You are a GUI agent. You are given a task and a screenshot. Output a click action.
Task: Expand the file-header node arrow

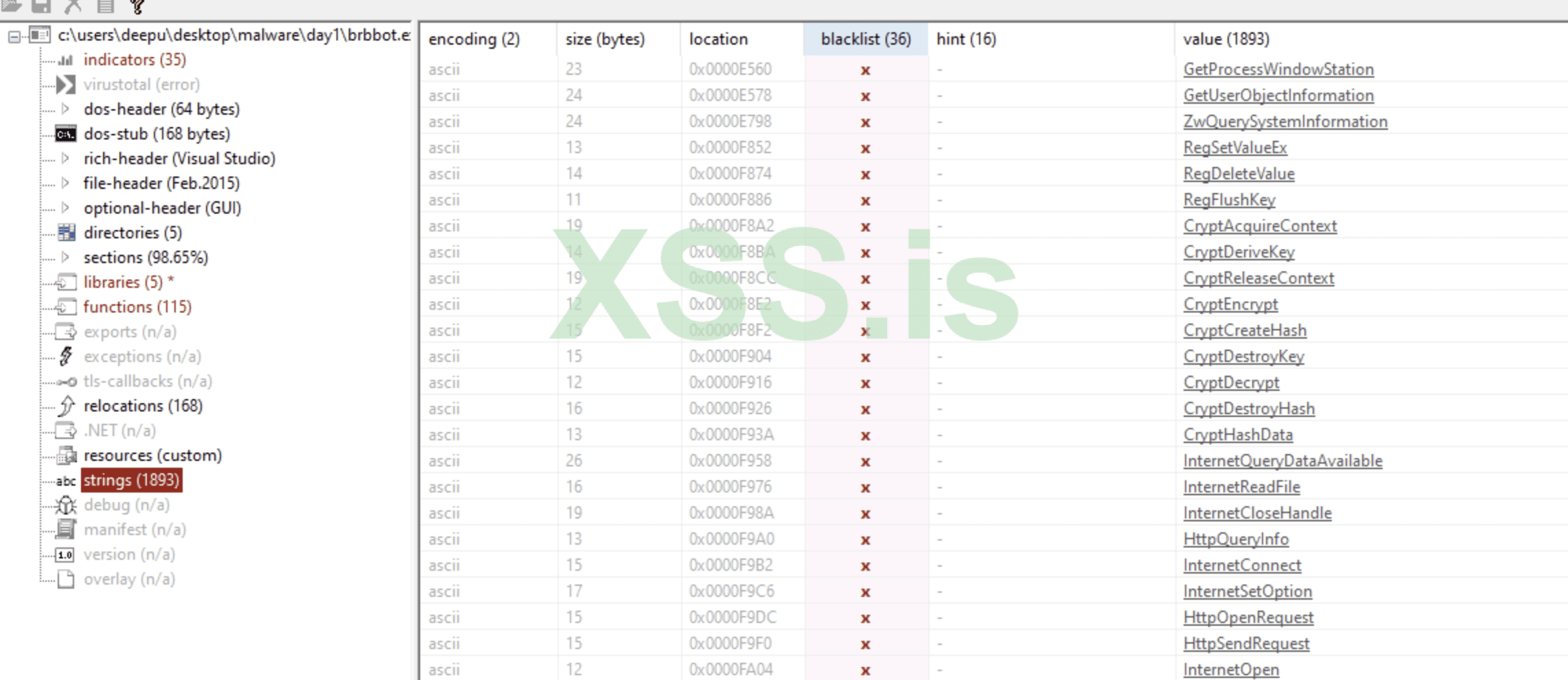pos(65,183)
